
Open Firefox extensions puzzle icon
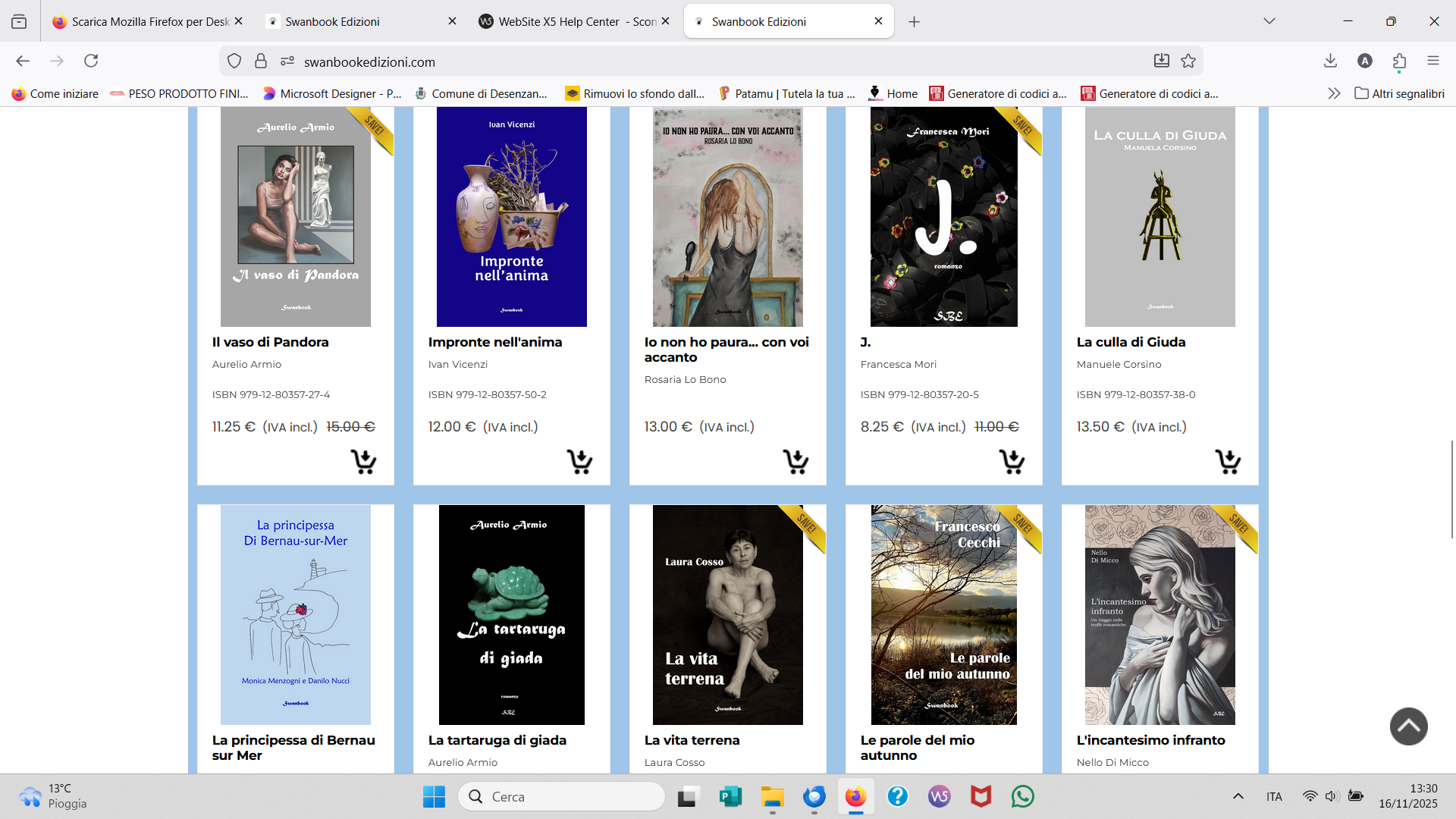coord(1399,61)
